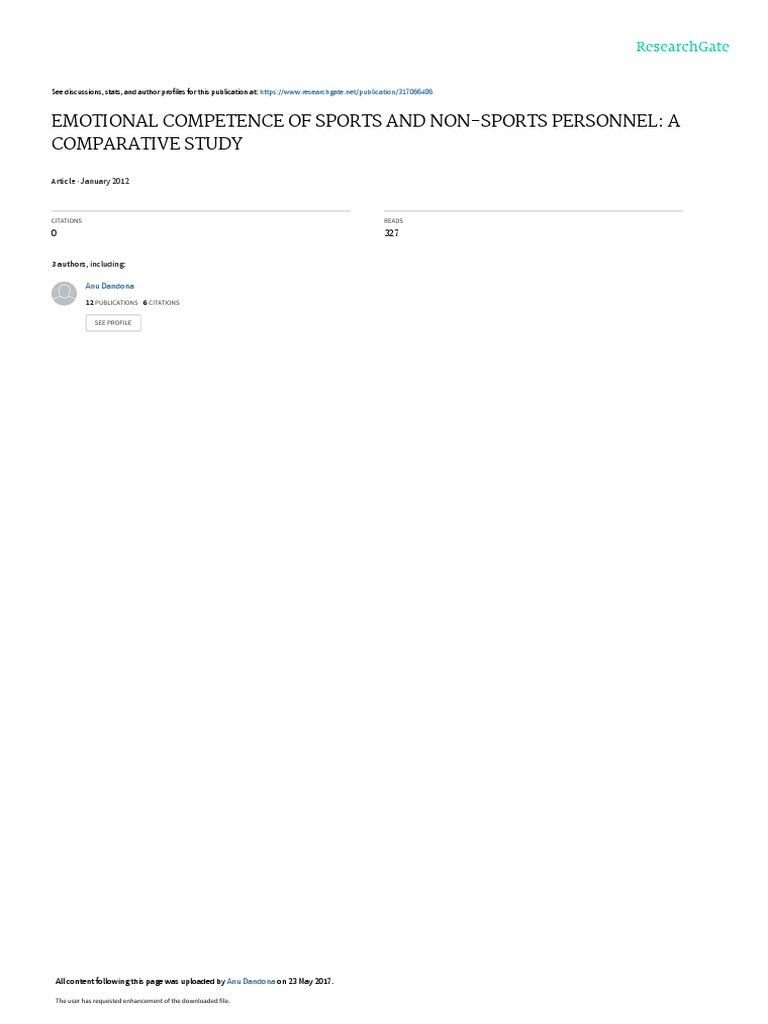Click the 'Article · January 2012' text
The width and height of the screenshot is (768, 1024).
[90, 181]
